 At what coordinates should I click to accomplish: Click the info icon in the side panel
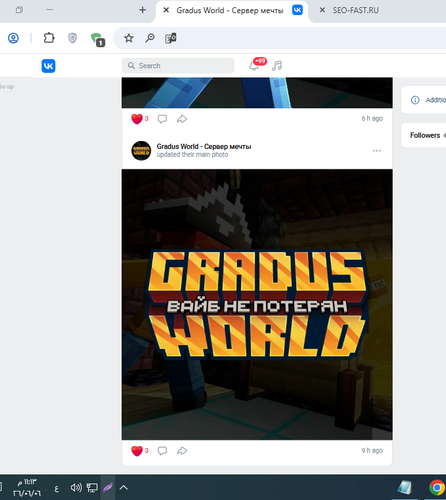pyautogui.click(x=415, y=100)
